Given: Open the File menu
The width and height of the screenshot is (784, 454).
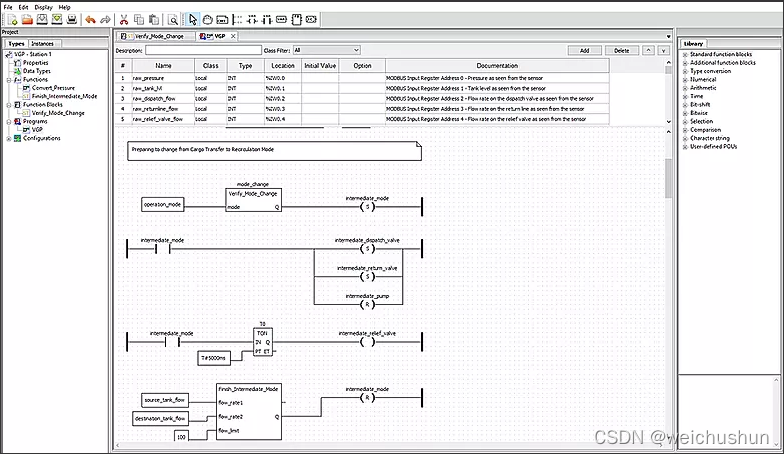Looking at the screenshot, I should coord(8,7).
